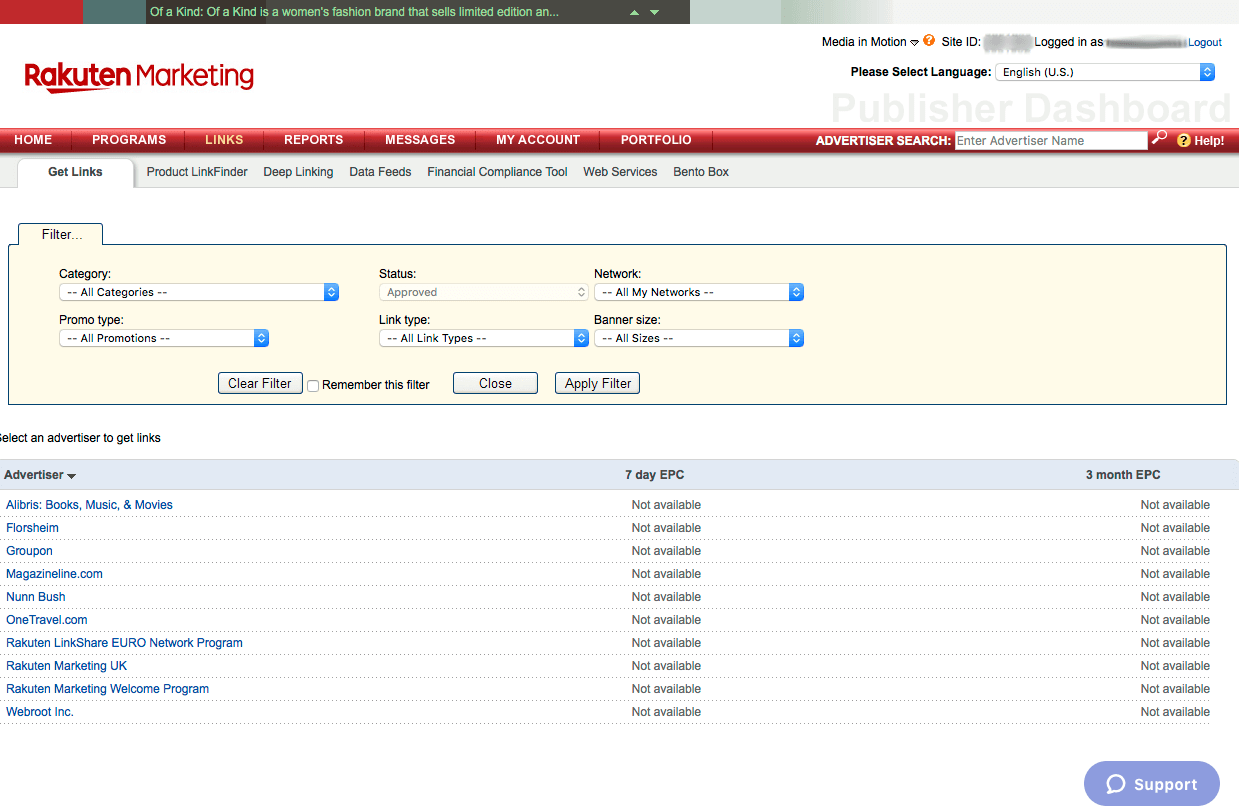Enable the Remember this filter checkbox
This screenshot has height=806, width=1239.
pos(313,385)
